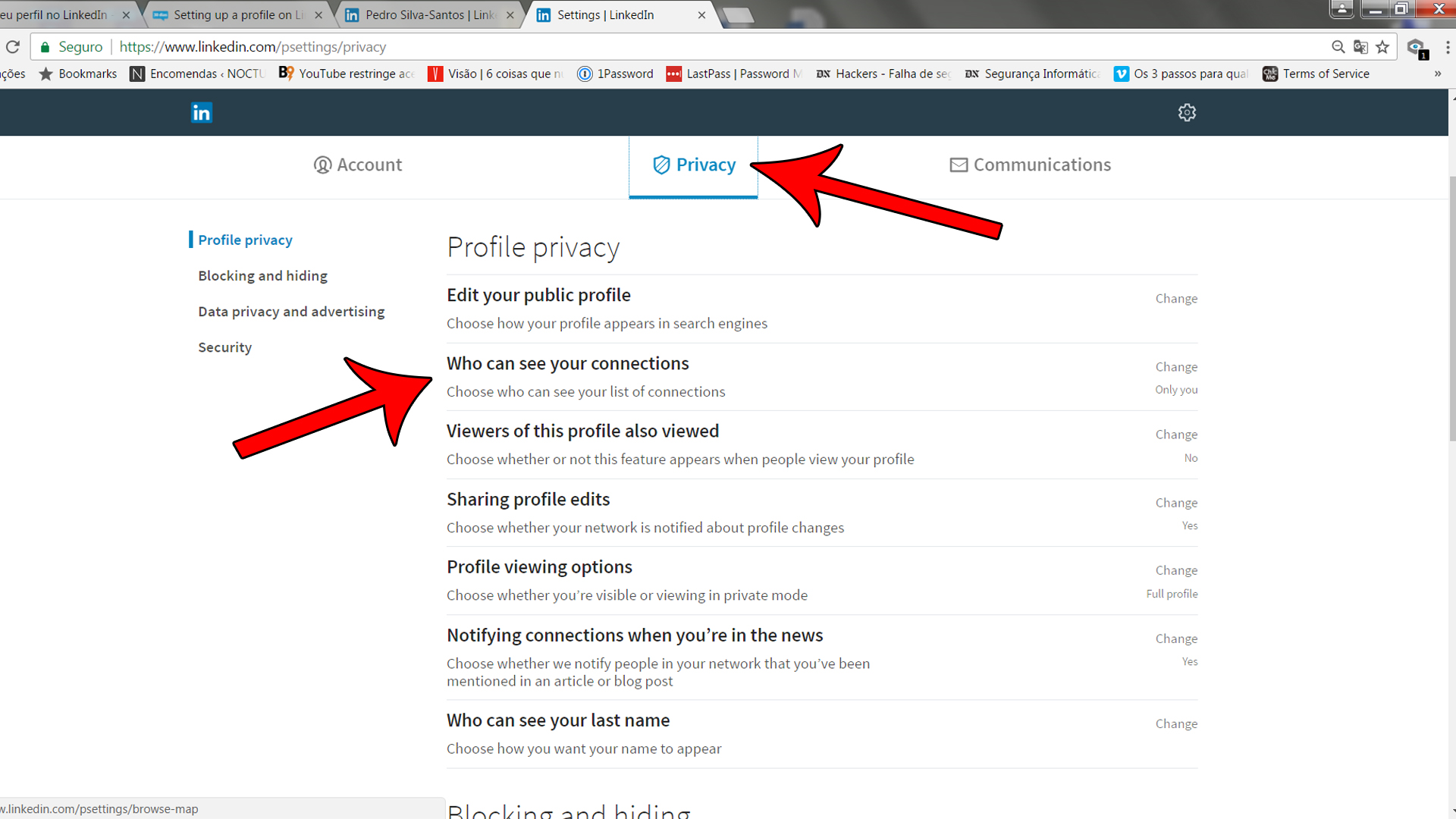
Task: Open the 1Password bookmark
Action: (x=615, y=74)
